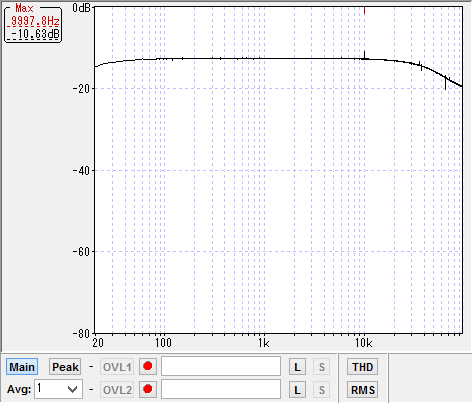Viewport: 473px width, 403px height.
Task: Toggle the THD measurement button
Action: coord(362,367)
